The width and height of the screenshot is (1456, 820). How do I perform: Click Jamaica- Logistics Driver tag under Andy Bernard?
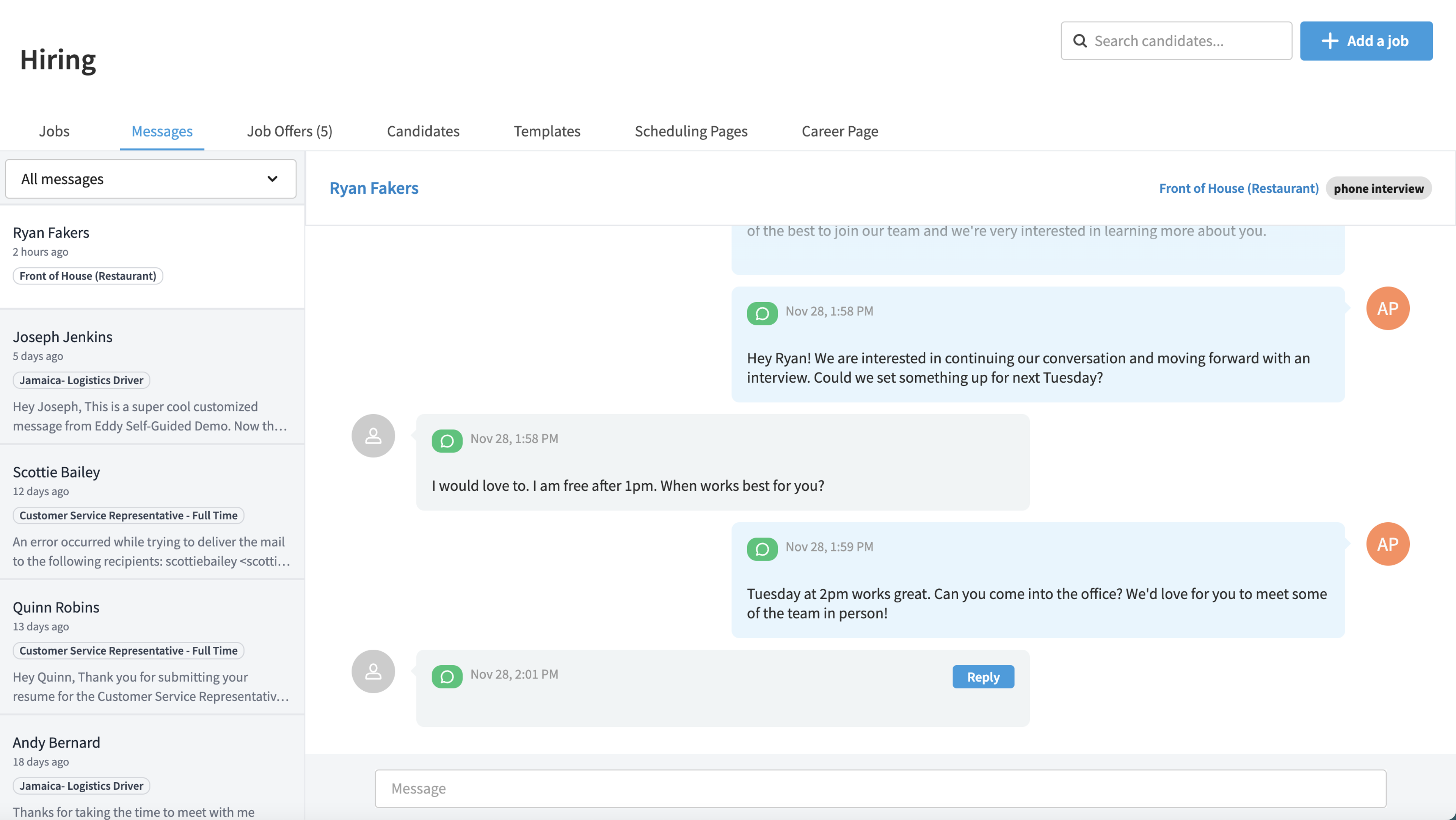pos(82,785)
